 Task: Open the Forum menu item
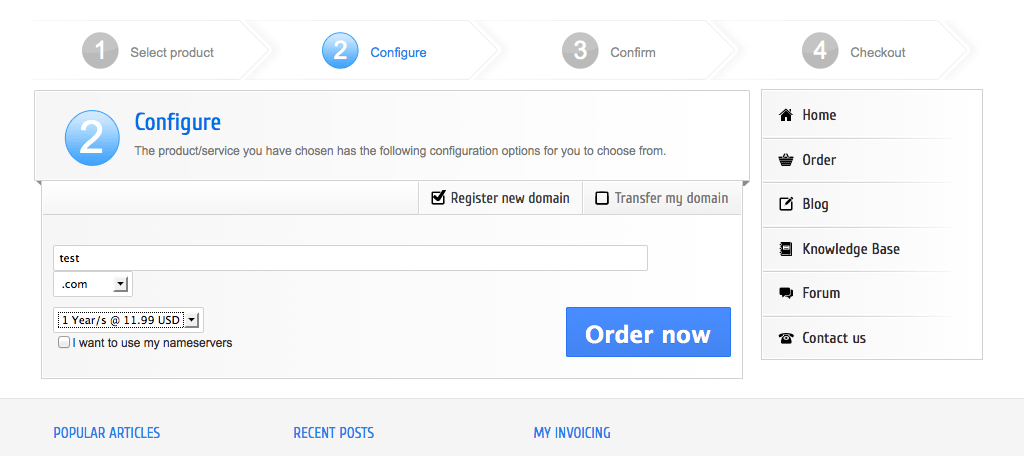click(x=820, y=293)
